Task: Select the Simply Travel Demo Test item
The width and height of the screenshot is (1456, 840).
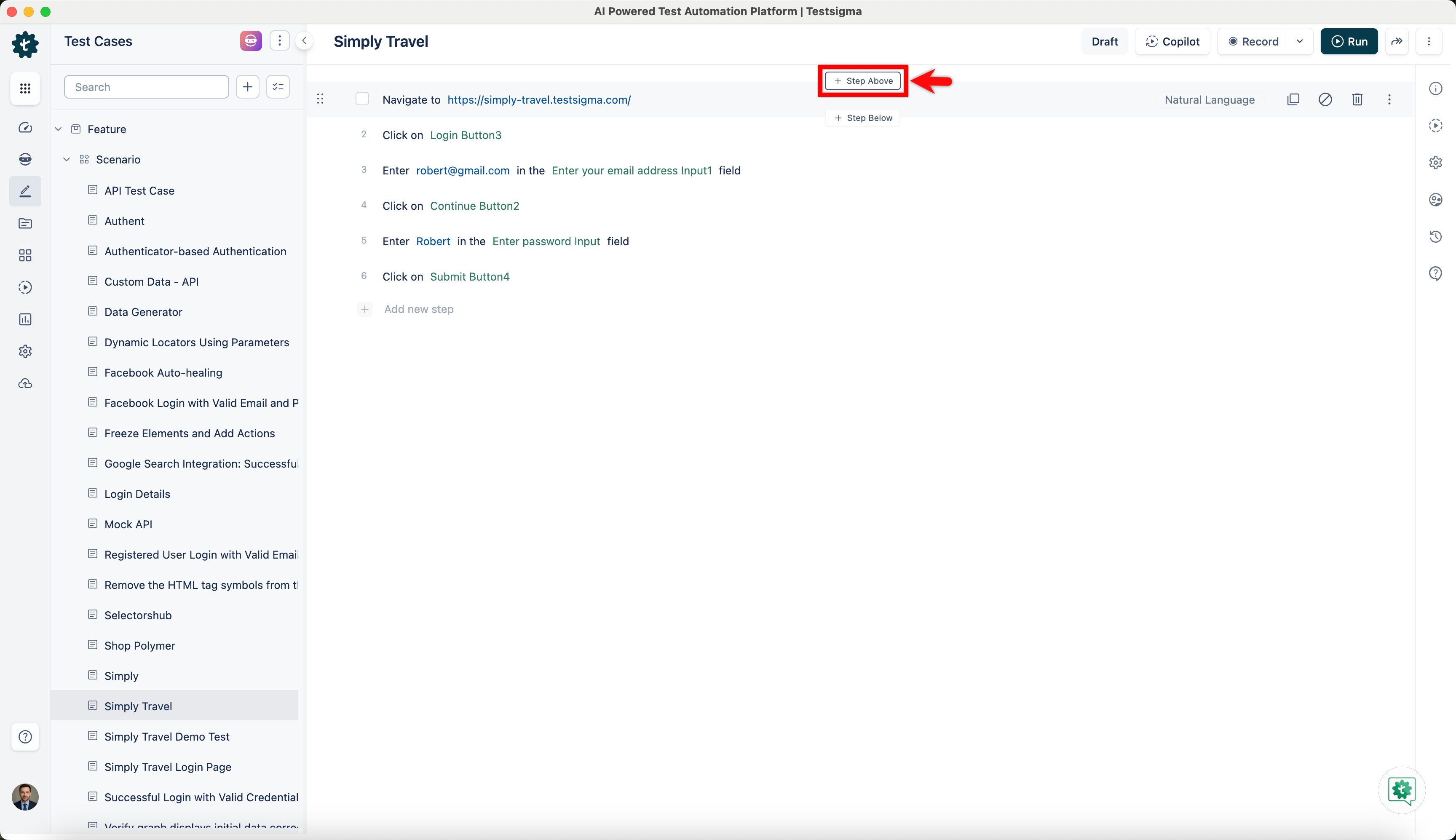Action: coord(167,737)
